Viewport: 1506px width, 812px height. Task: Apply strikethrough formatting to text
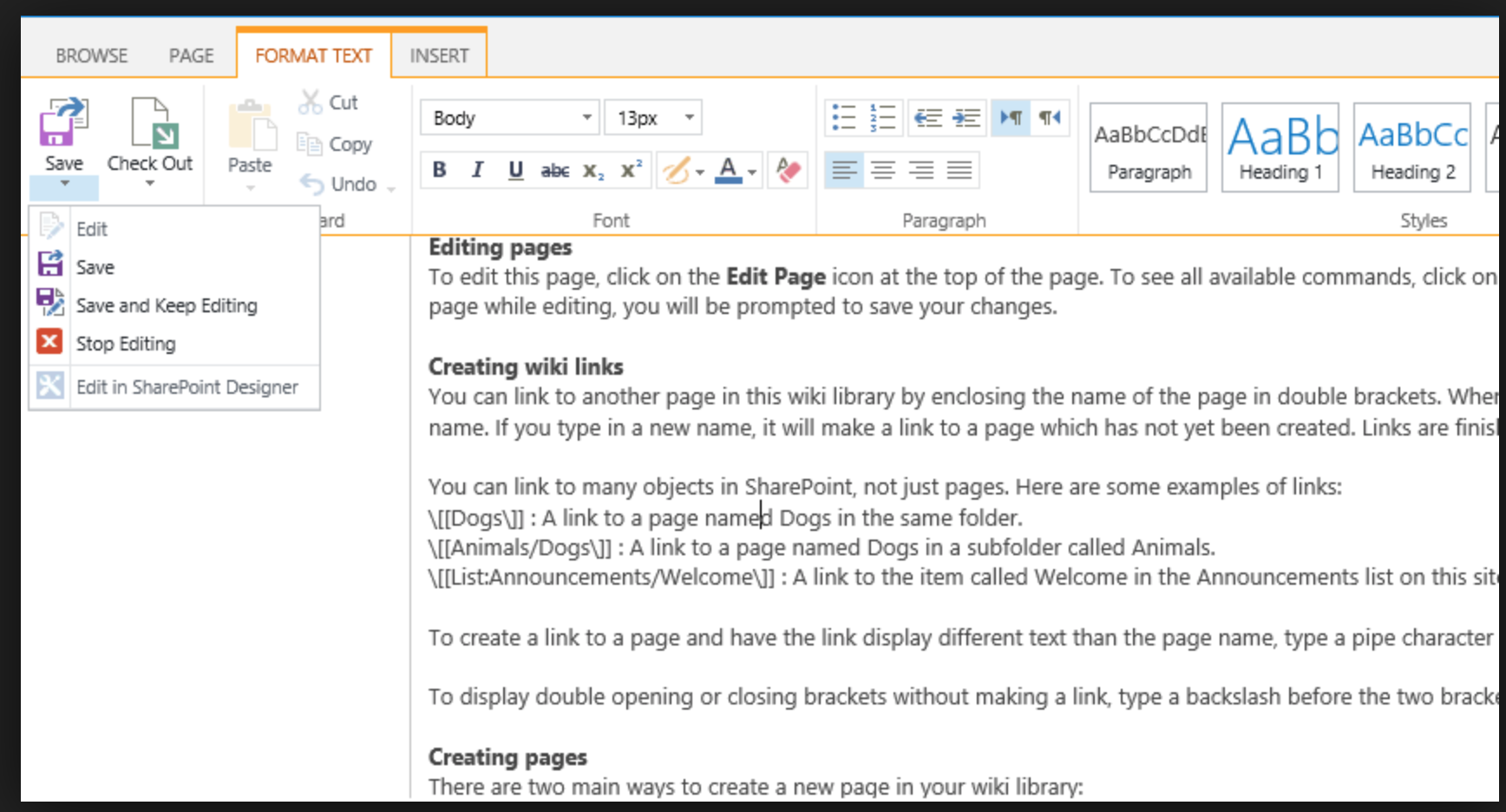pos(554,171)
